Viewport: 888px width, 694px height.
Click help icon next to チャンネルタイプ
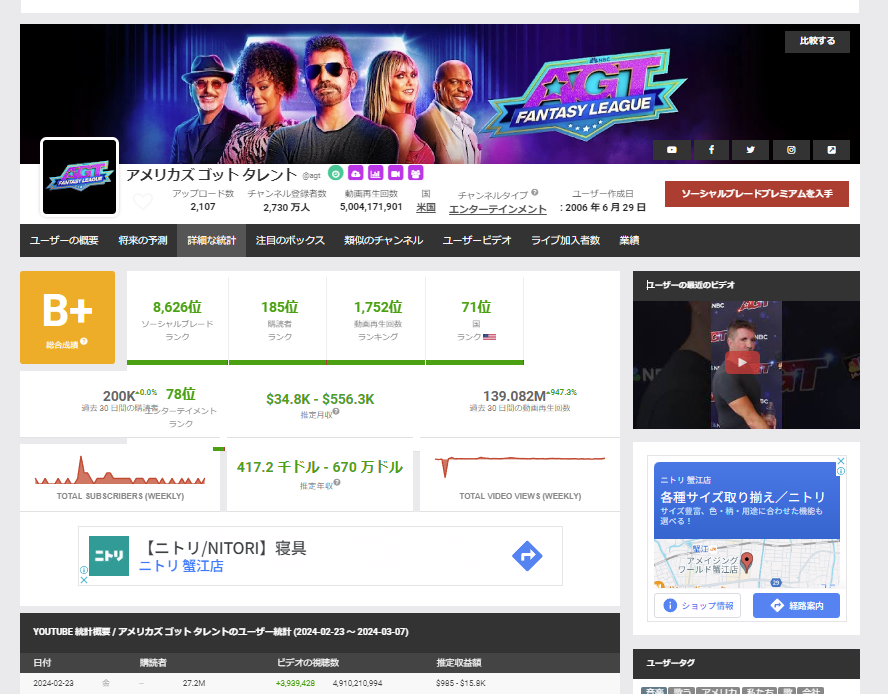535,192
